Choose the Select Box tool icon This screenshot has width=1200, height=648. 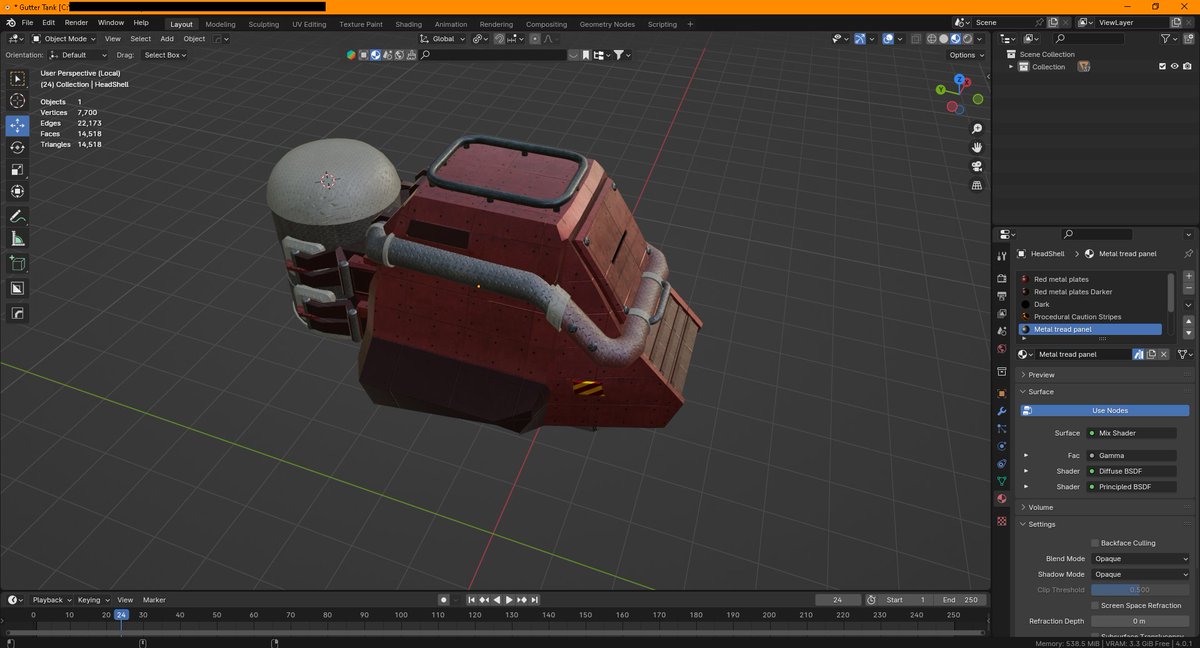click(17, 78)
